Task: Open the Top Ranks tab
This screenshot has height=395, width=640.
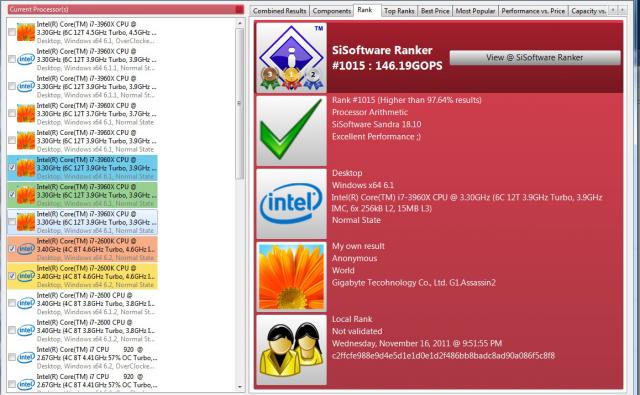Action: [x=399, y=11]
